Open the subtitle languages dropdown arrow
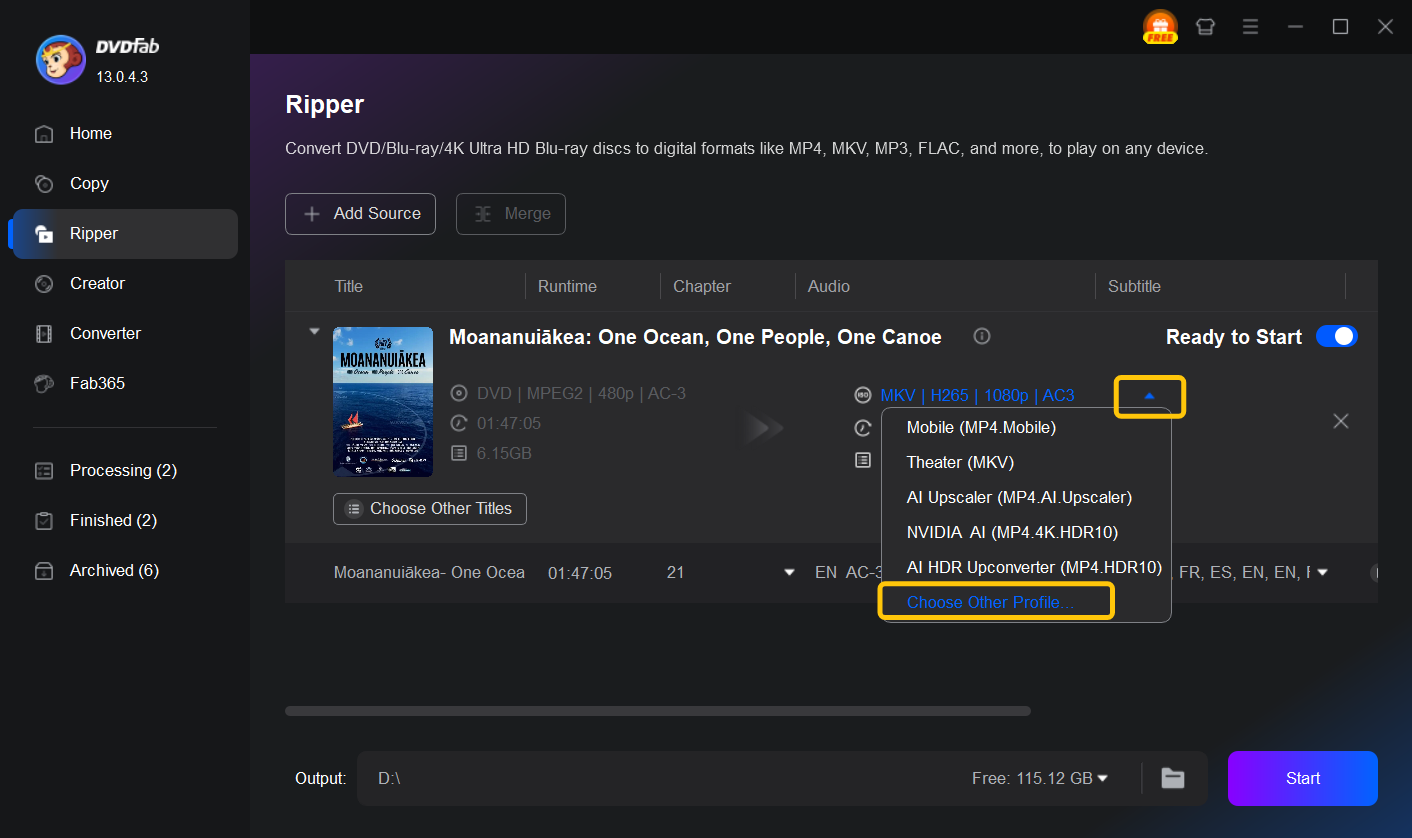 (1322, 573)
